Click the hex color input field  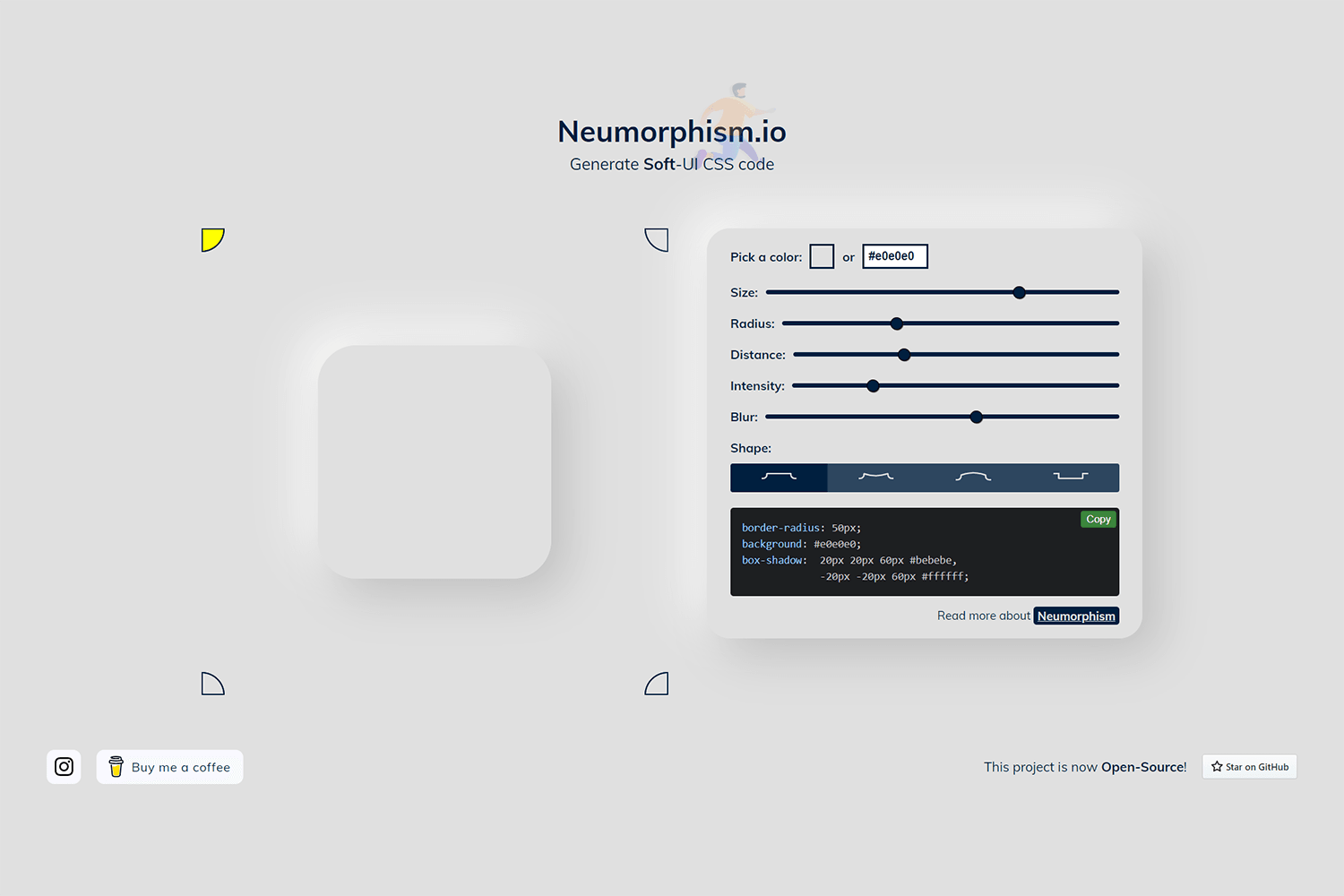pos(895,256)
